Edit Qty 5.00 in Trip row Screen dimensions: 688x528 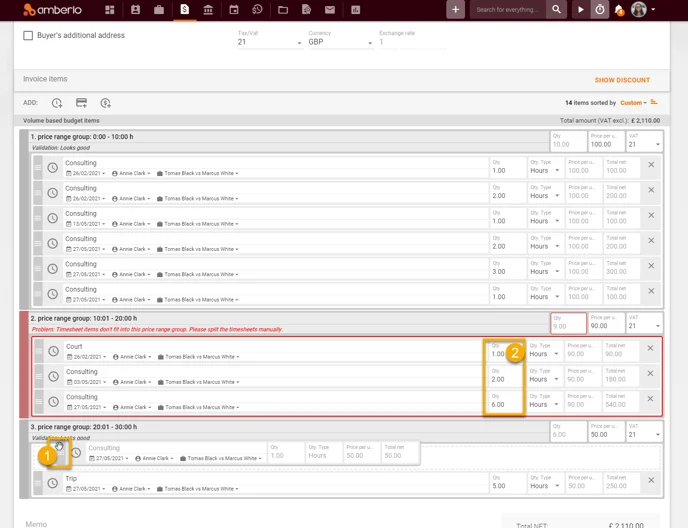507,483
